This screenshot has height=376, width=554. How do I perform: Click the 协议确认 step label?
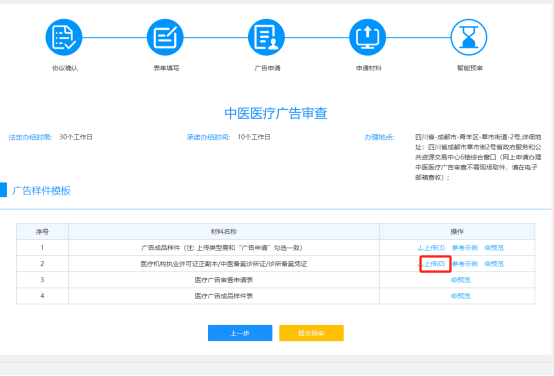(65, 68)
